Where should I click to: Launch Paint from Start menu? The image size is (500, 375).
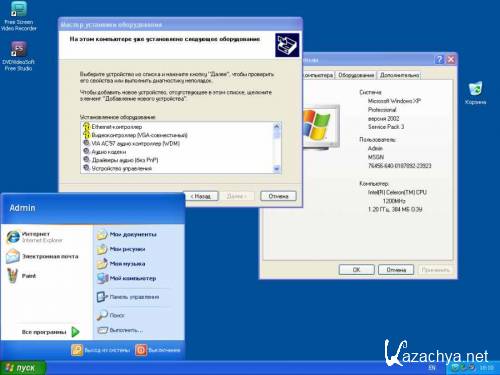coord(22,276)
